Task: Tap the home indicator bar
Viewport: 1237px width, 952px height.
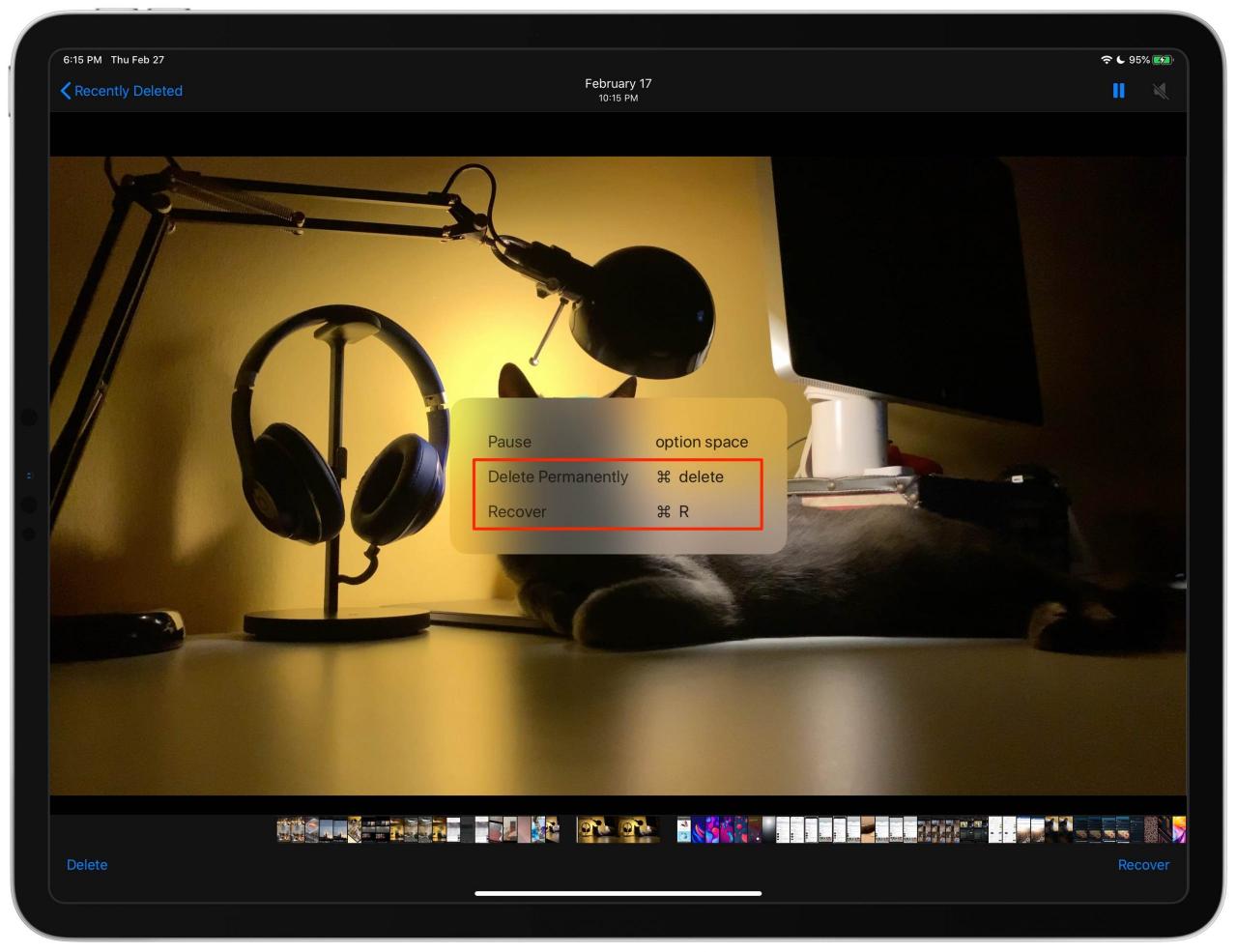Action: [618, 893]
